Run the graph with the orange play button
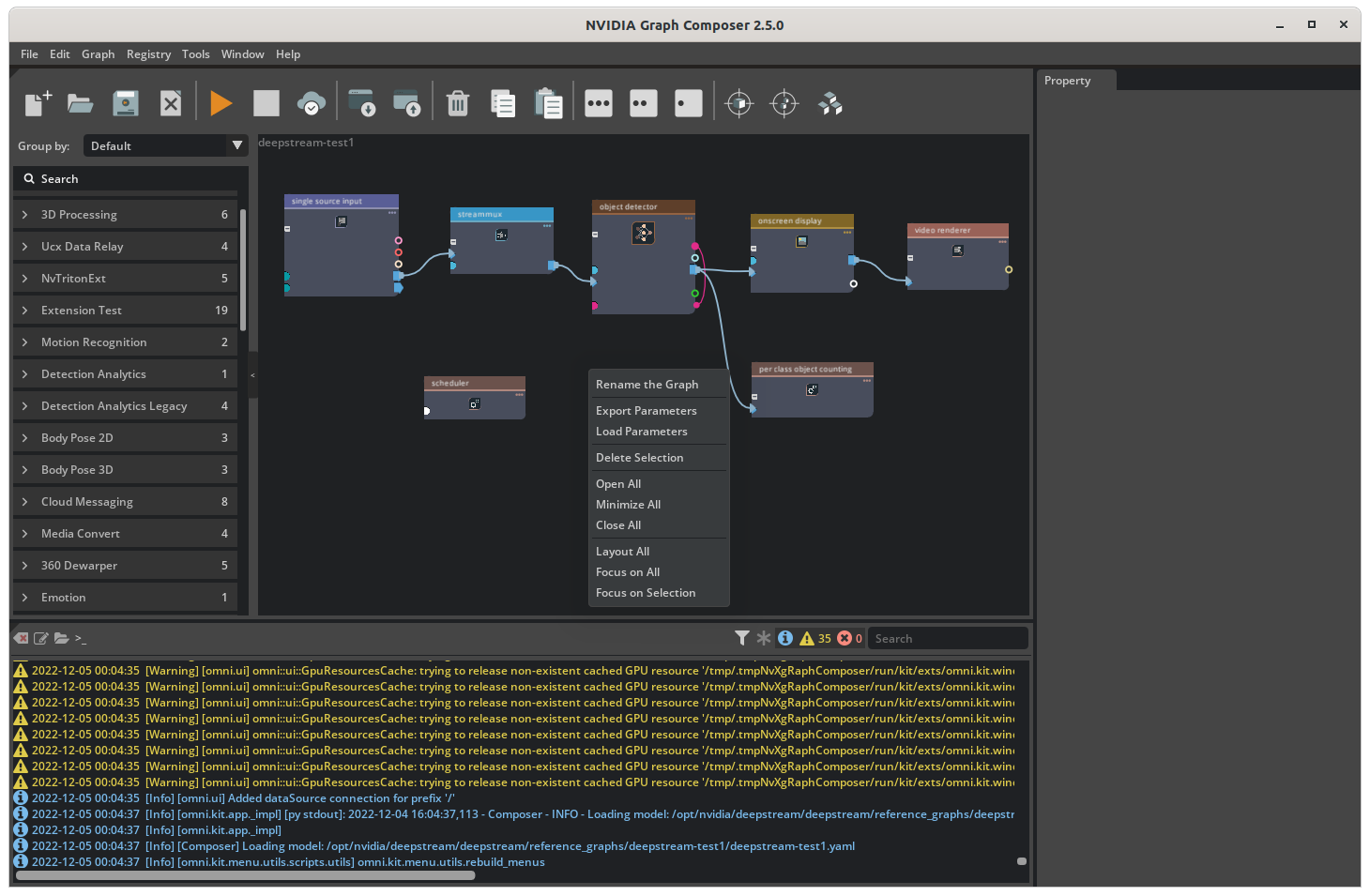This screenshot has width=1370, height=896. point(221,103)
